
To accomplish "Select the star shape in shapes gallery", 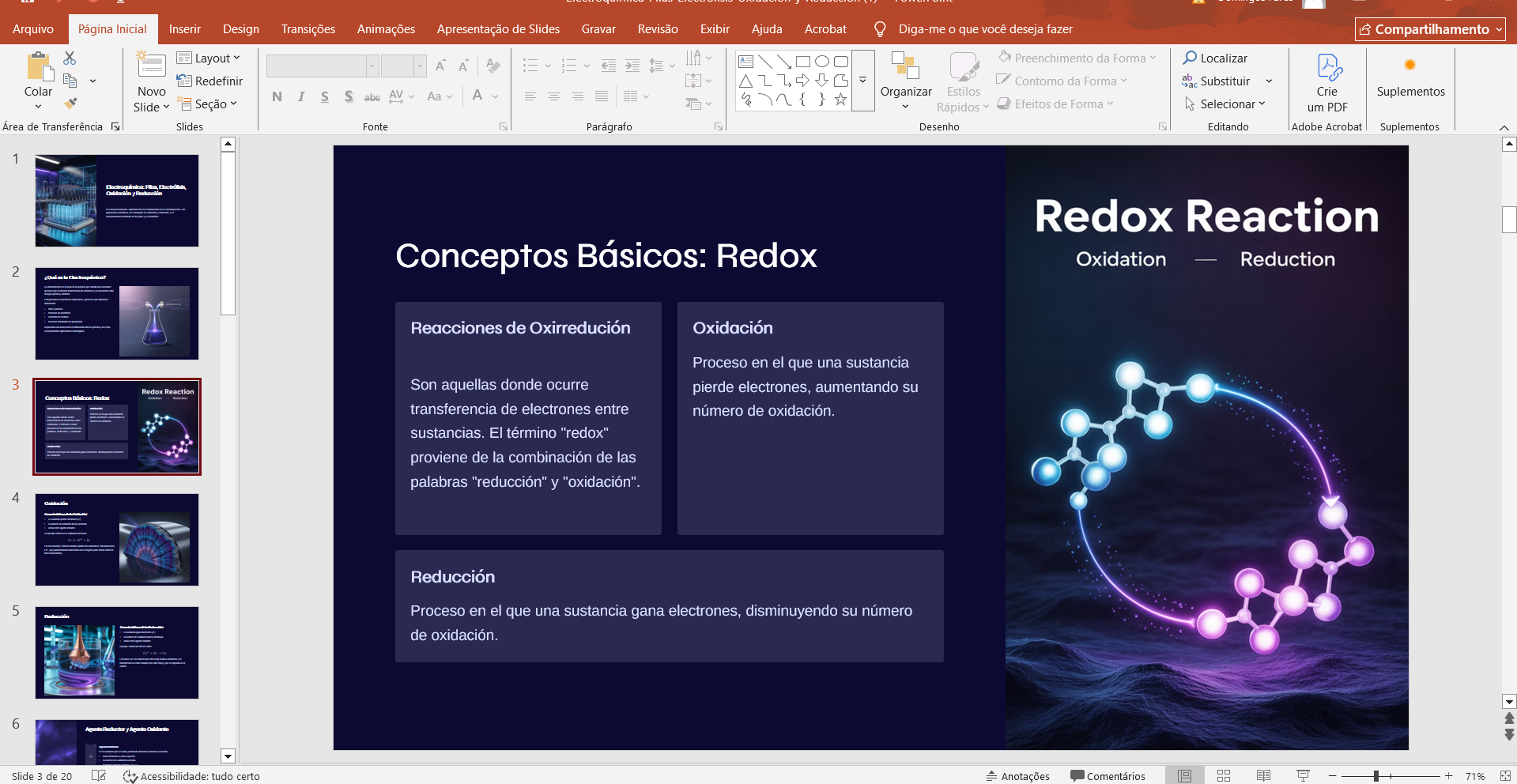I will (x=840, y=99).
